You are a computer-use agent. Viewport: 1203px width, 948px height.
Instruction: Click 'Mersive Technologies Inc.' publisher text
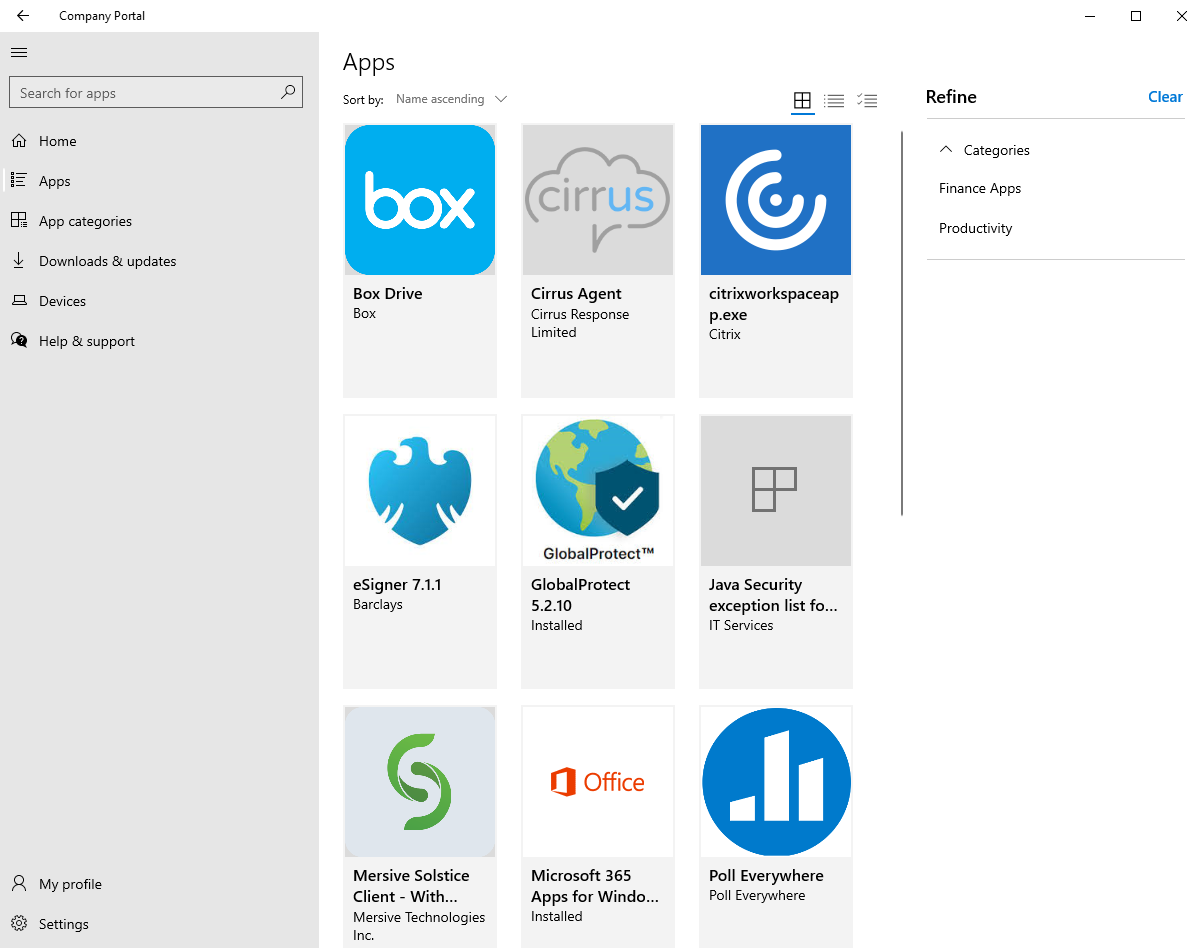click(419, 926)
